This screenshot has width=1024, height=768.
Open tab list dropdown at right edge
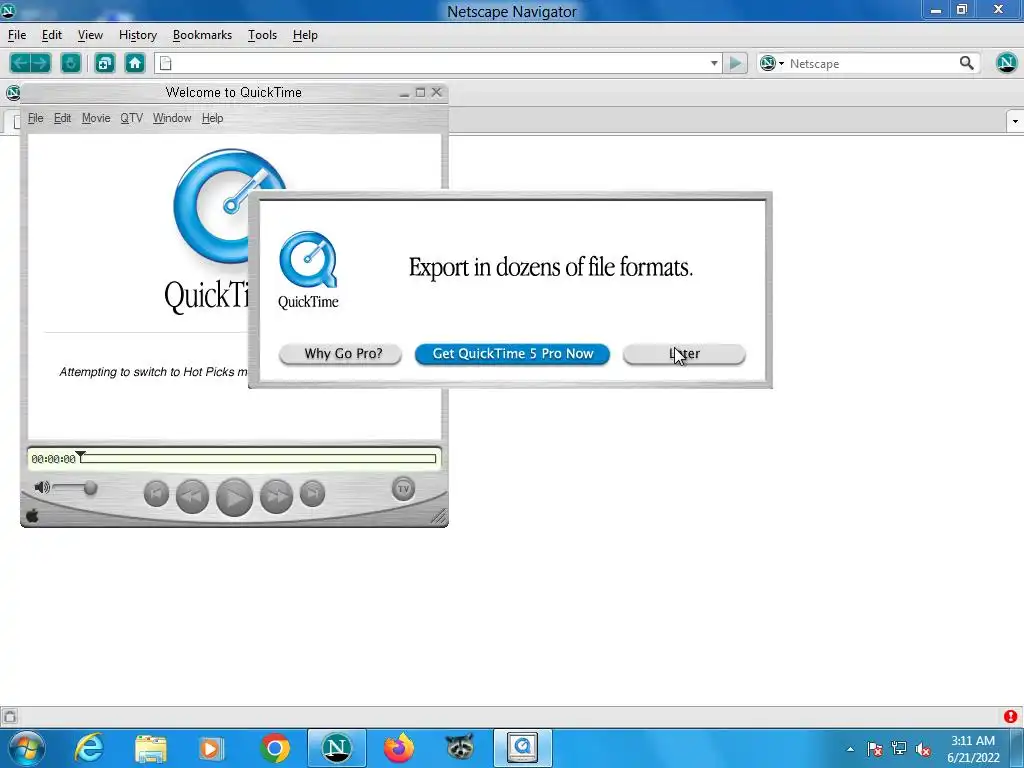[1015, 121]
